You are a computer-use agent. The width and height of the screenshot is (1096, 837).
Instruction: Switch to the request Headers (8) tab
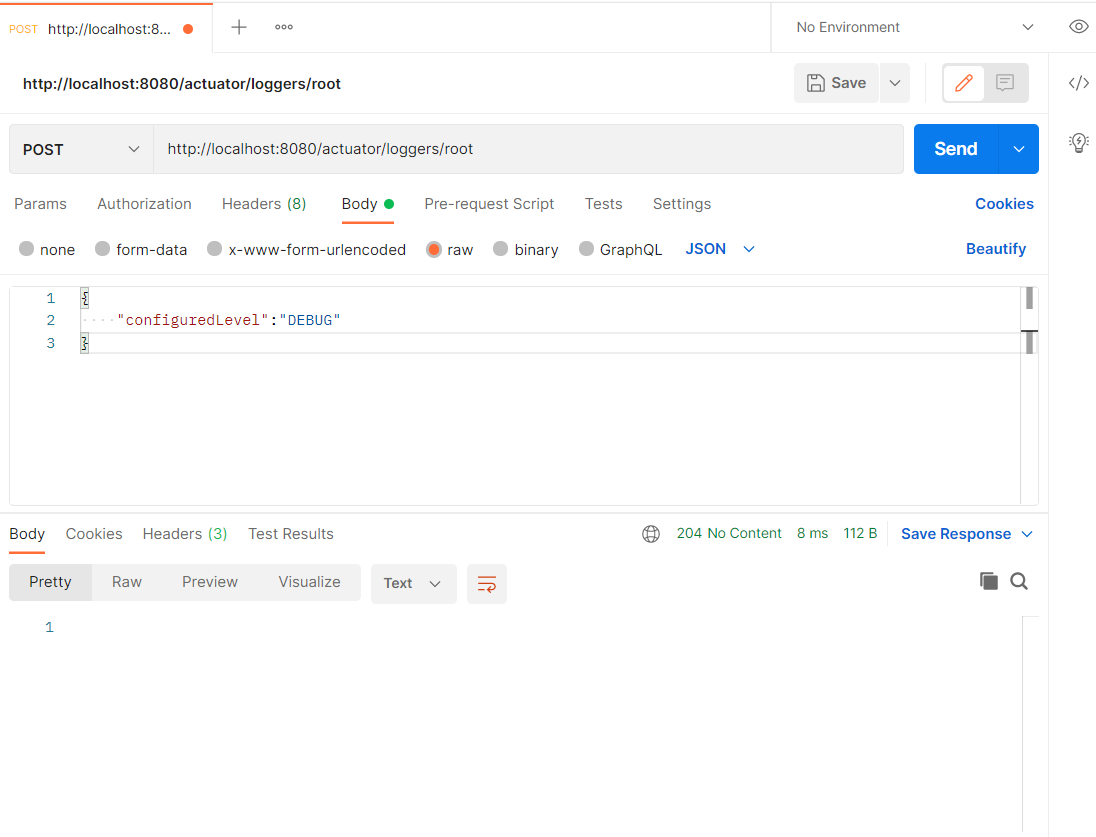coord(264,203)
